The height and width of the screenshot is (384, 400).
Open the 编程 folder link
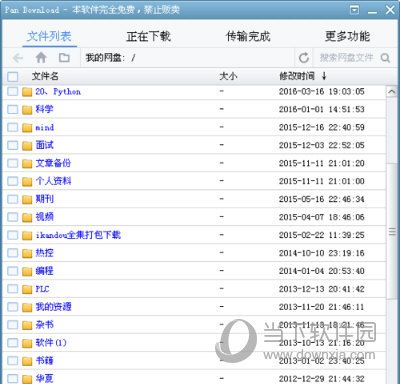click(44, 271)
